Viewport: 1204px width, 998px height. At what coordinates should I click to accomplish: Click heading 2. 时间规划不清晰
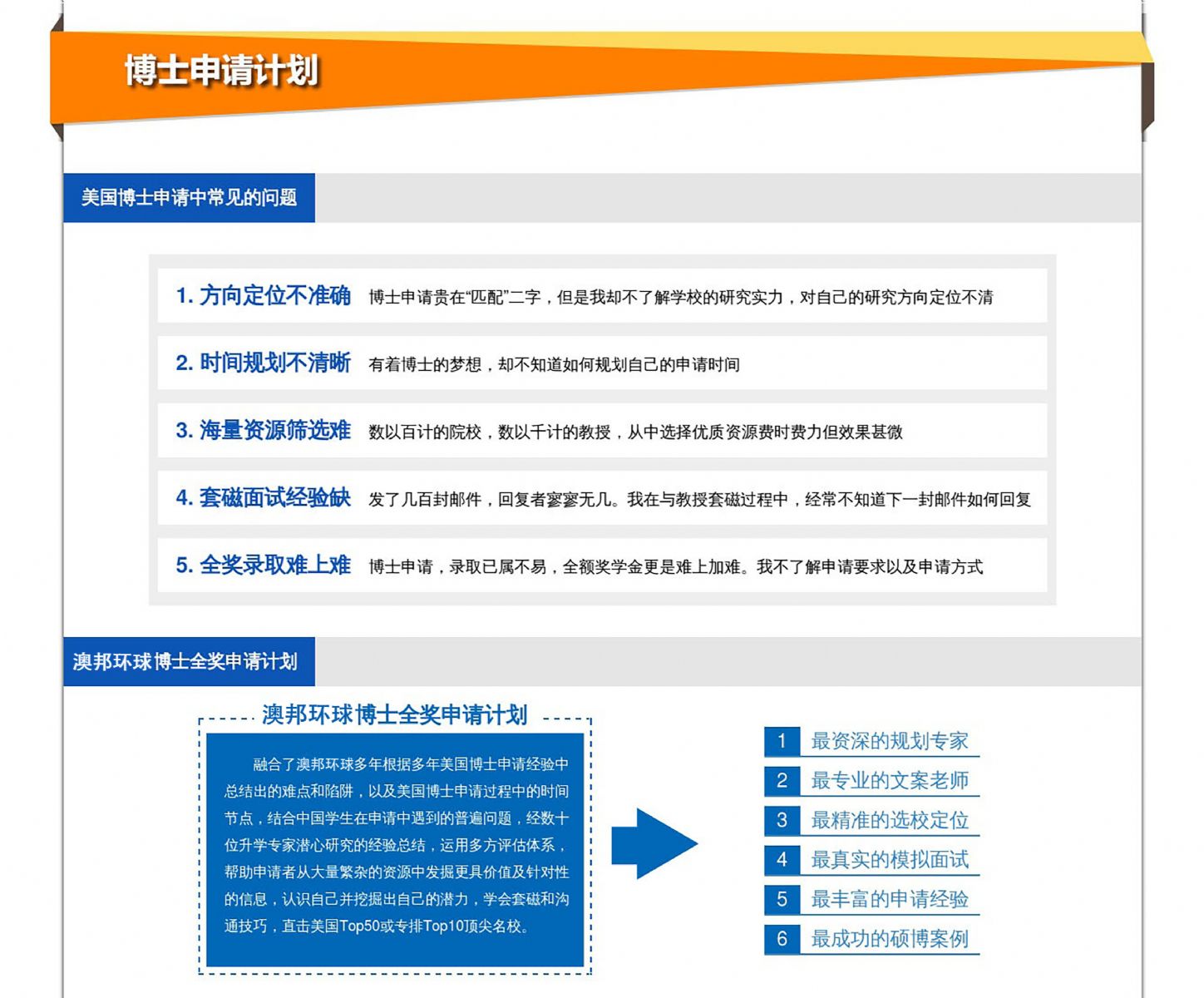(x=263, y=363)
